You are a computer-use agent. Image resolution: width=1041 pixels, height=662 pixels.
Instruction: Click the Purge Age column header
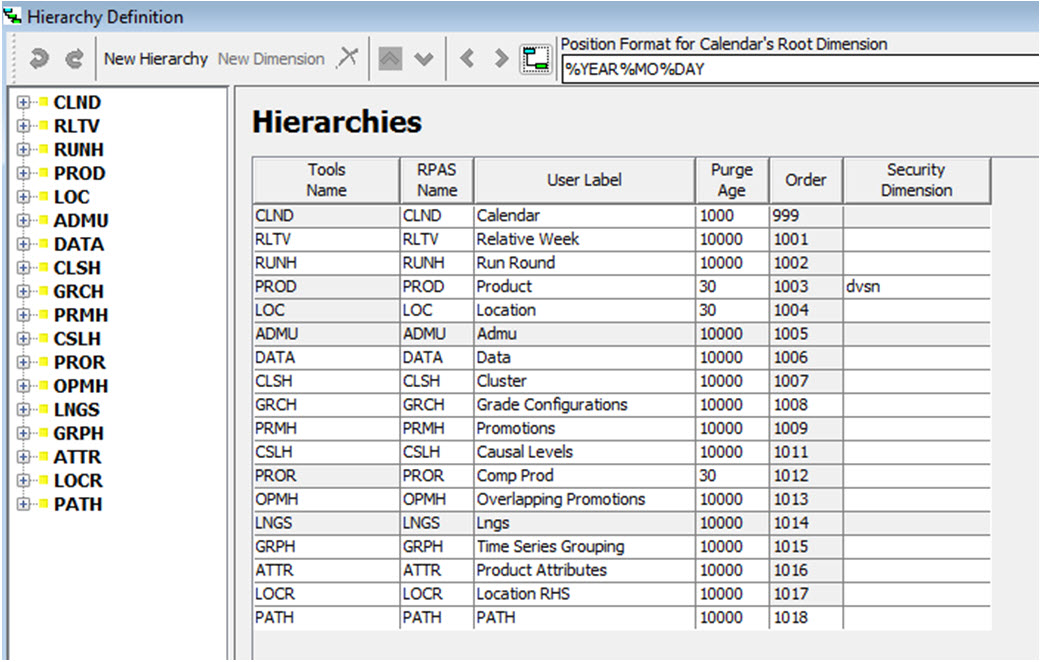point(732,180)
